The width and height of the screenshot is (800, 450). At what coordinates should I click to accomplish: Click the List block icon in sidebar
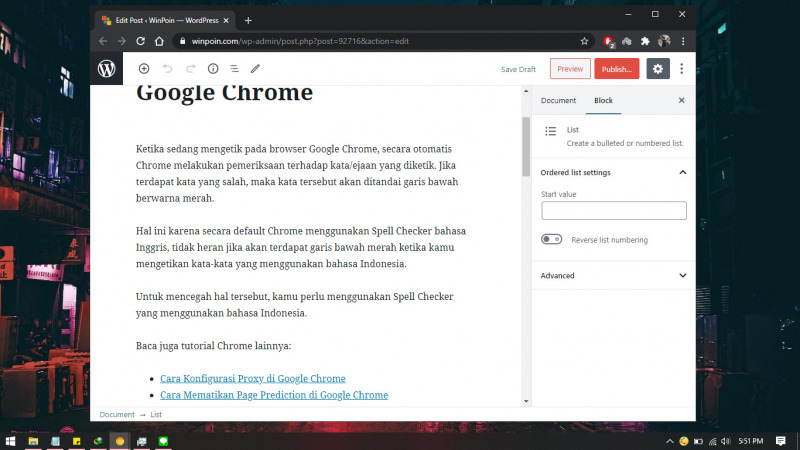(551, 131)
